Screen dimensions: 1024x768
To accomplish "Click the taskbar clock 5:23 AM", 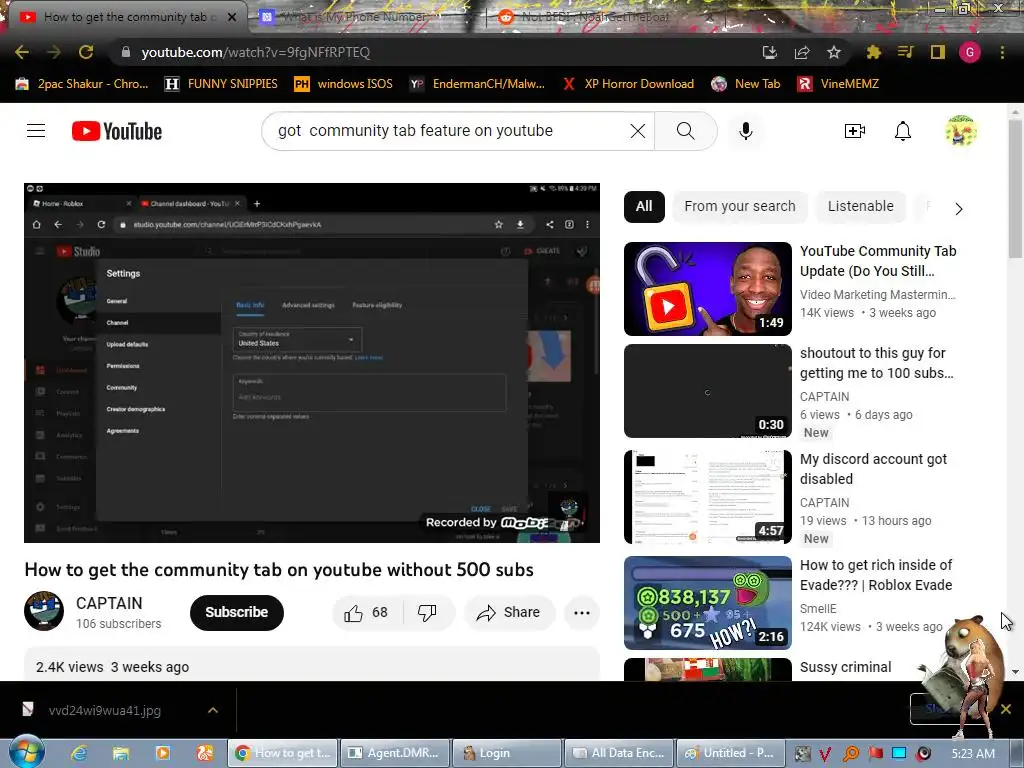I will tap(973, 753).
